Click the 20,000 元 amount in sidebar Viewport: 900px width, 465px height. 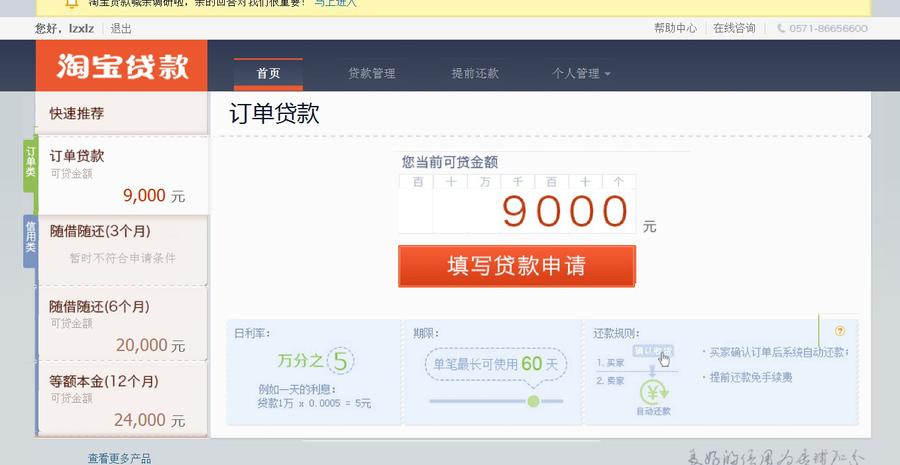coord(150,345)
